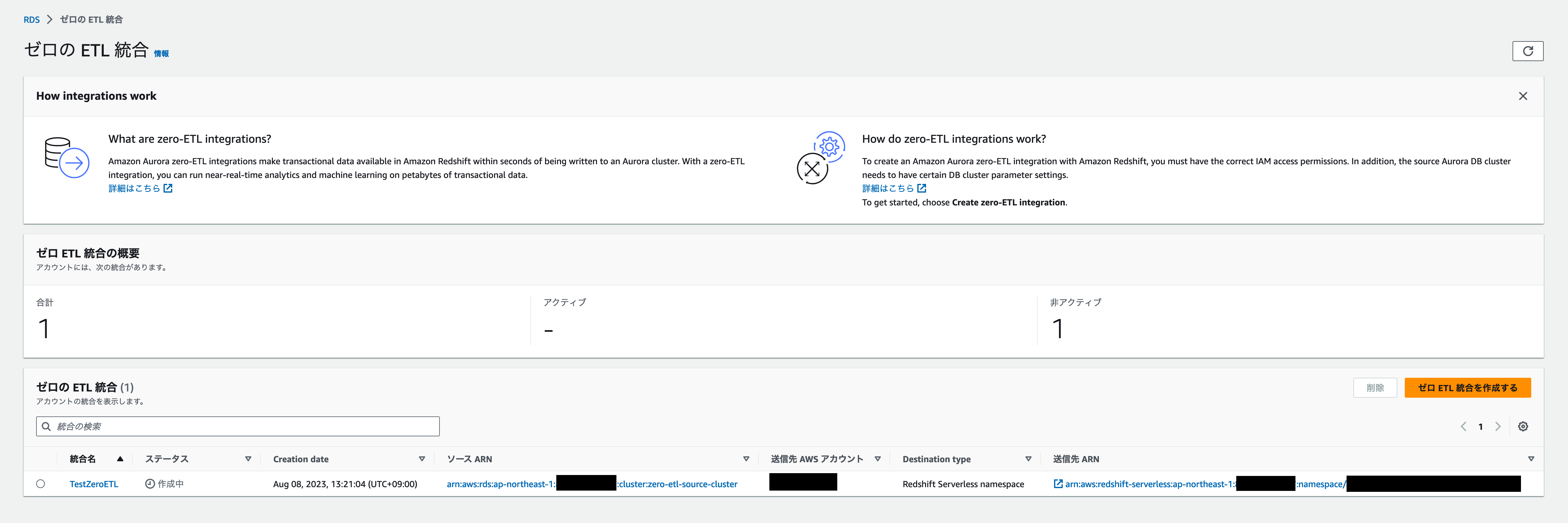Screen dimensions: 1568x523
Task: Close the How integrations work panel
Action: tap(1523, 96)
